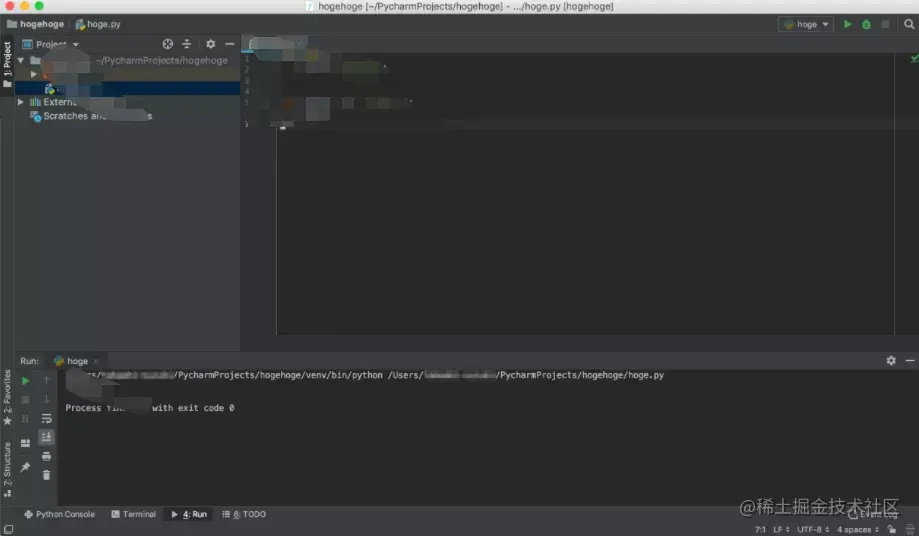Click tool window quick access icon bottom-left
This screenshot has height=536, width=919.
(8, 530)
